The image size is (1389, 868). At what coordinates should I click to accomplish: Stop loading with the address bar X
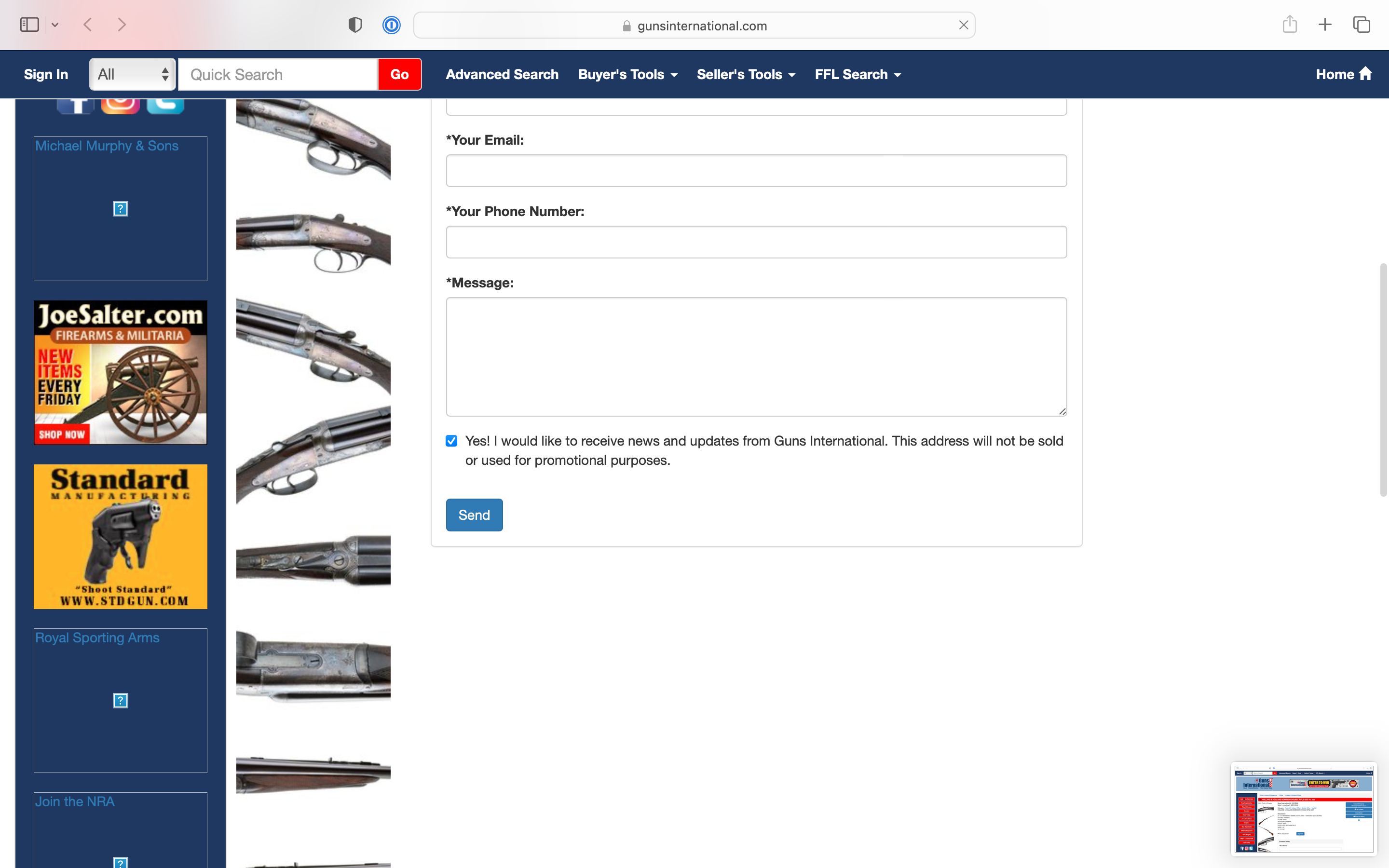pyautogui.click(x=963, y=25)
